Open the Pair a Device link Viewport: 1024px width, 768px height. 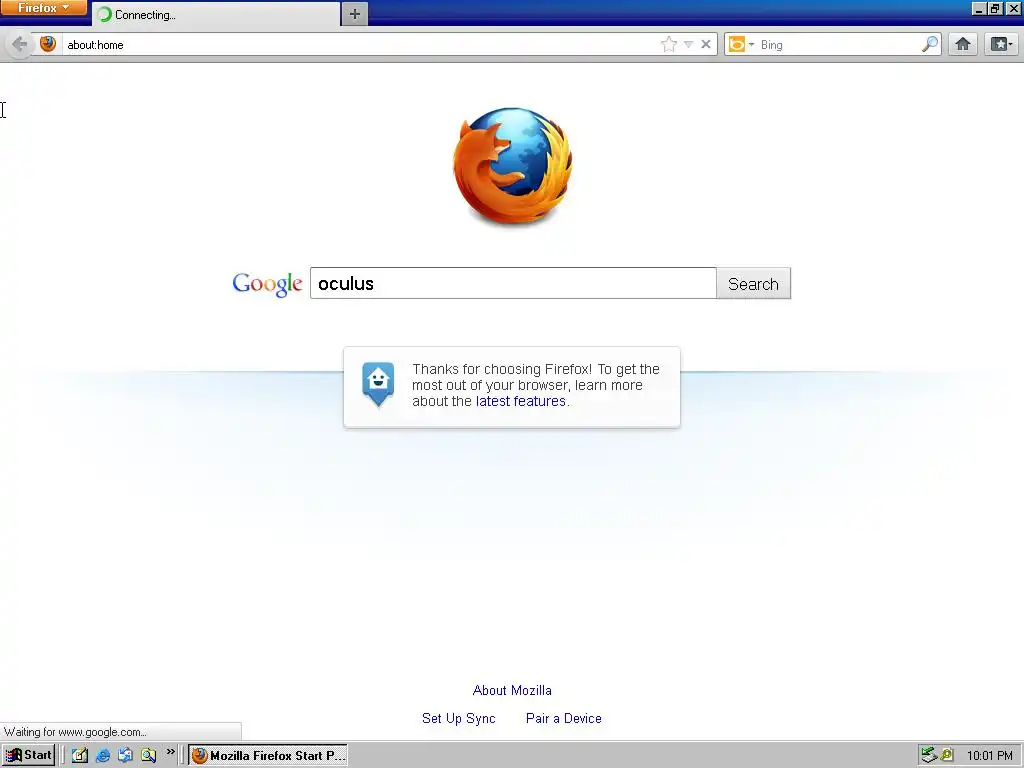[564, 718]
